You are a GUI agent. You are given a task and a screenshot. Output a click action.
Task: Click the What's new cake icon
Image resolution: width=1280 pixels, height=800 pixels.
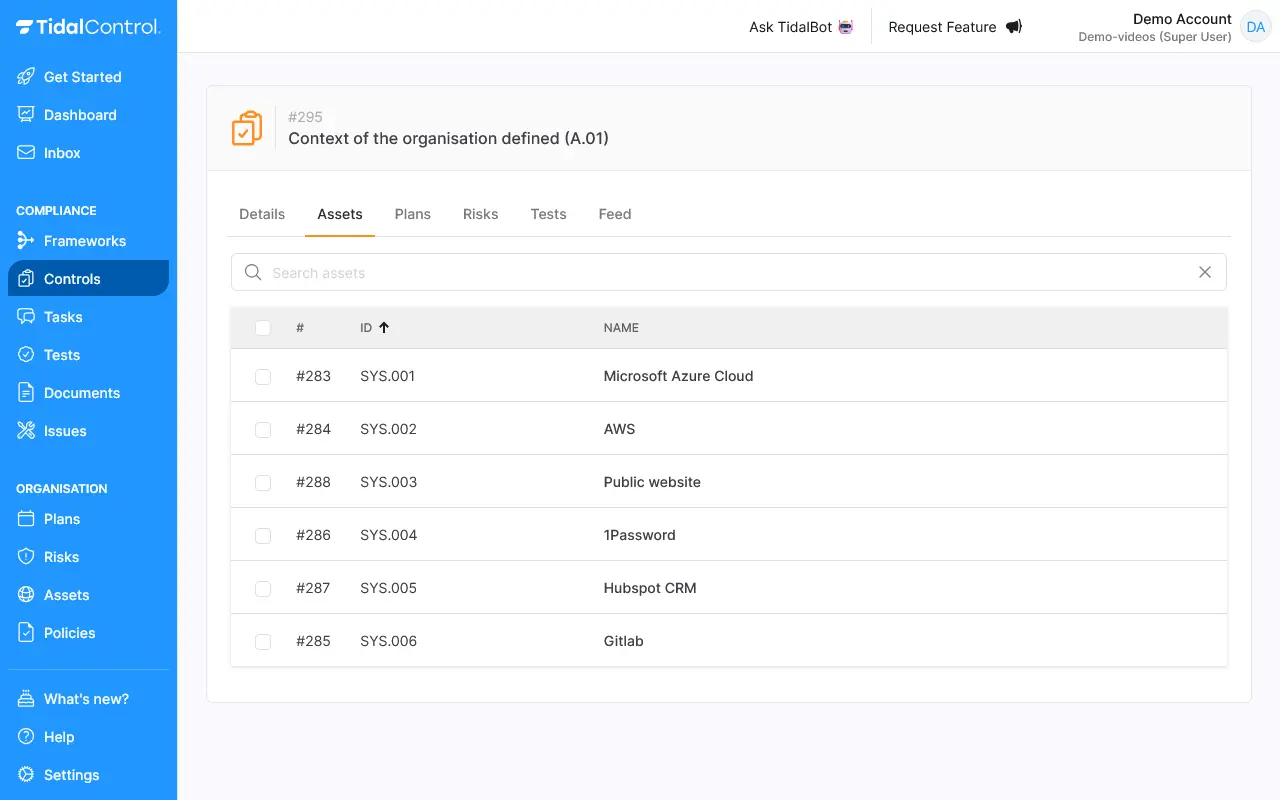(x=26, y=699)
